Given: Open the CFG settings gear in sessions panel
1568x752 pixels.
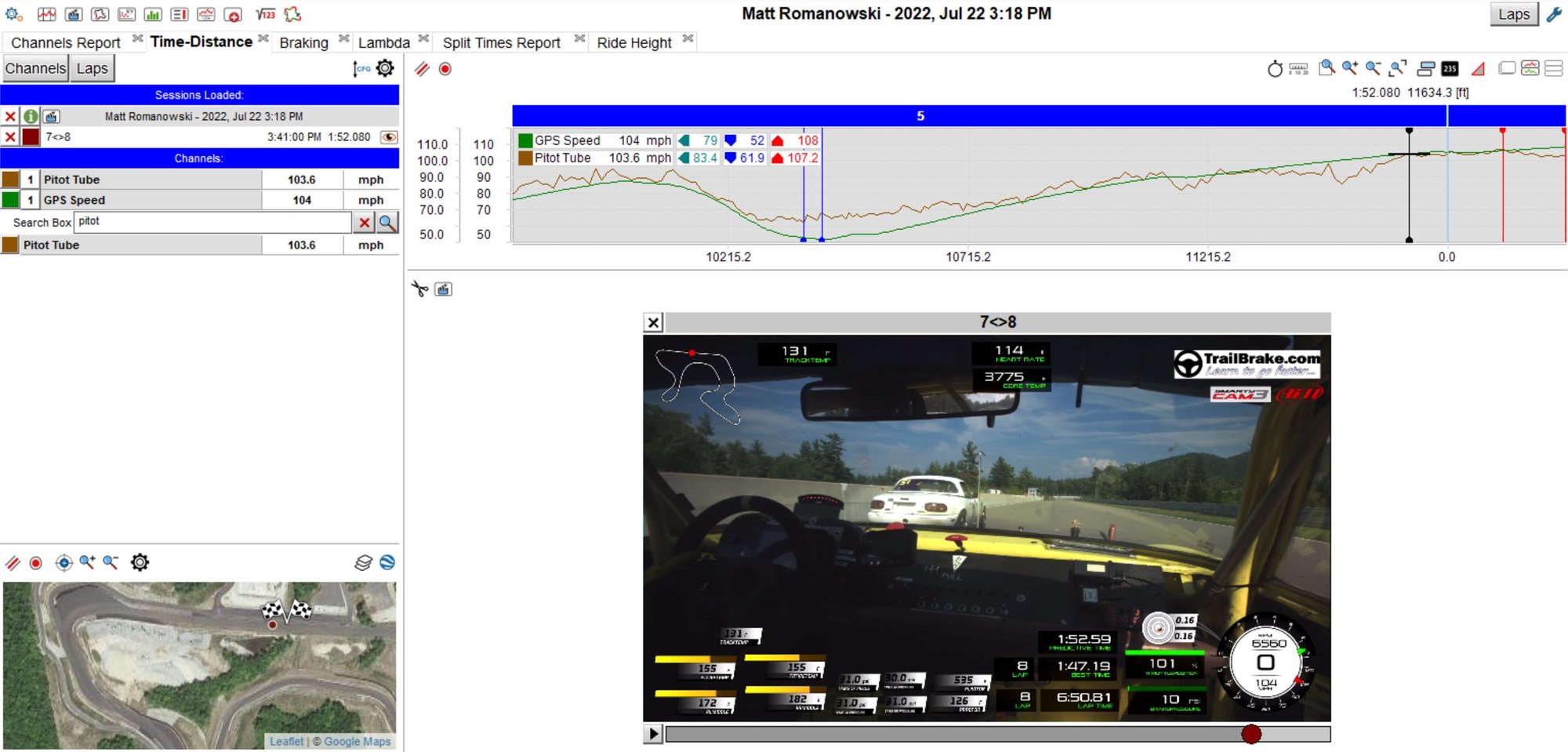Looking at the screenshot, I should 384,68.
